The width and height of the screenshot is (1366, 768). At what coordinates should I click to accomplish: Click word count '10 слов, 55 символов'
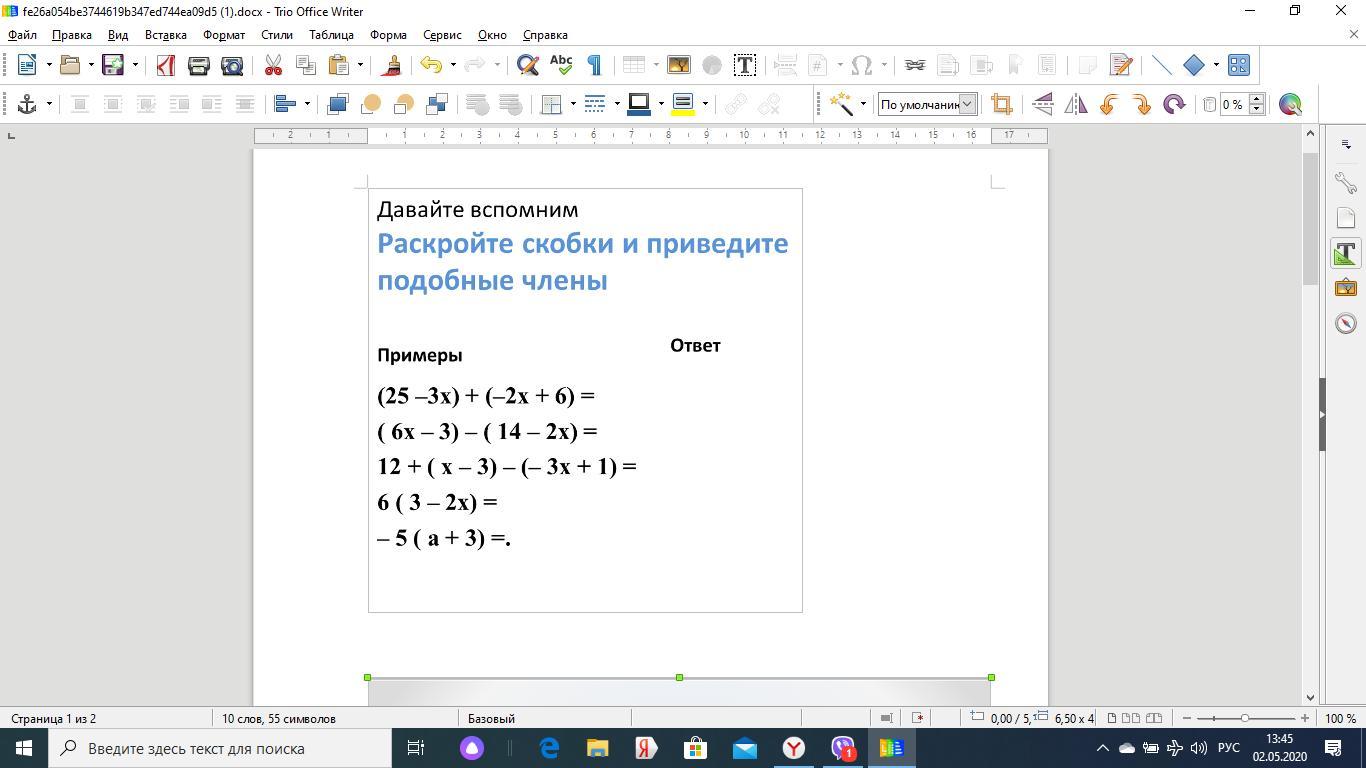coord(279,718)
